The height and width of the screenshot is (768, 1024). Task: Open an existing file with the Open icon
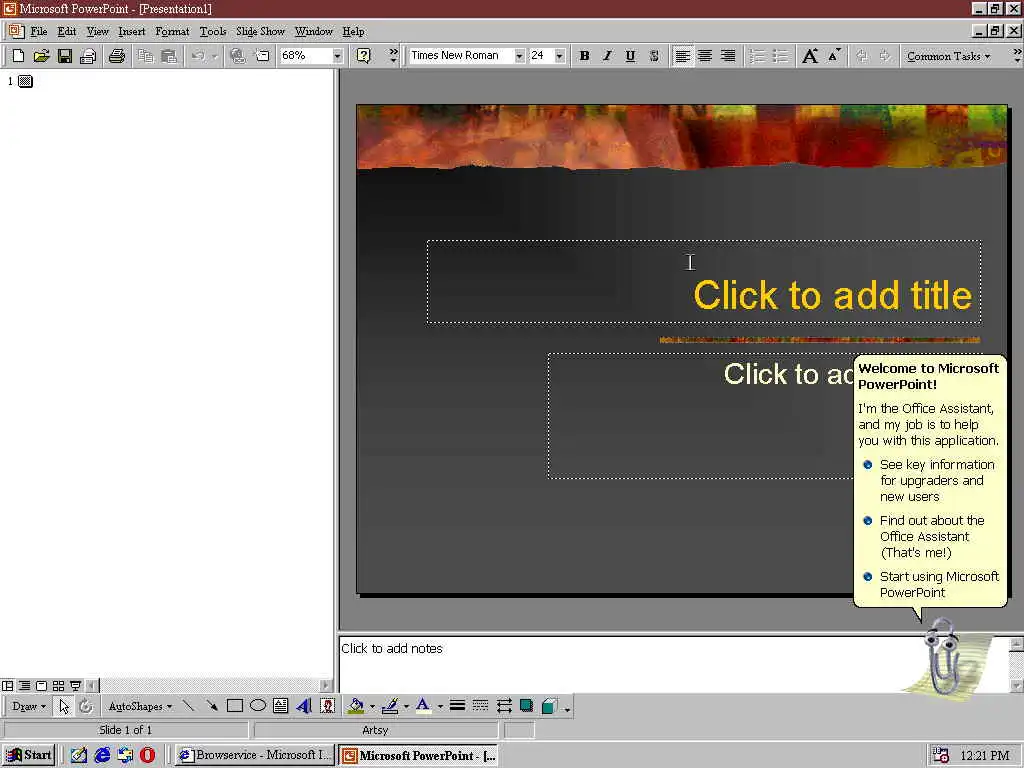click(41, 56)
